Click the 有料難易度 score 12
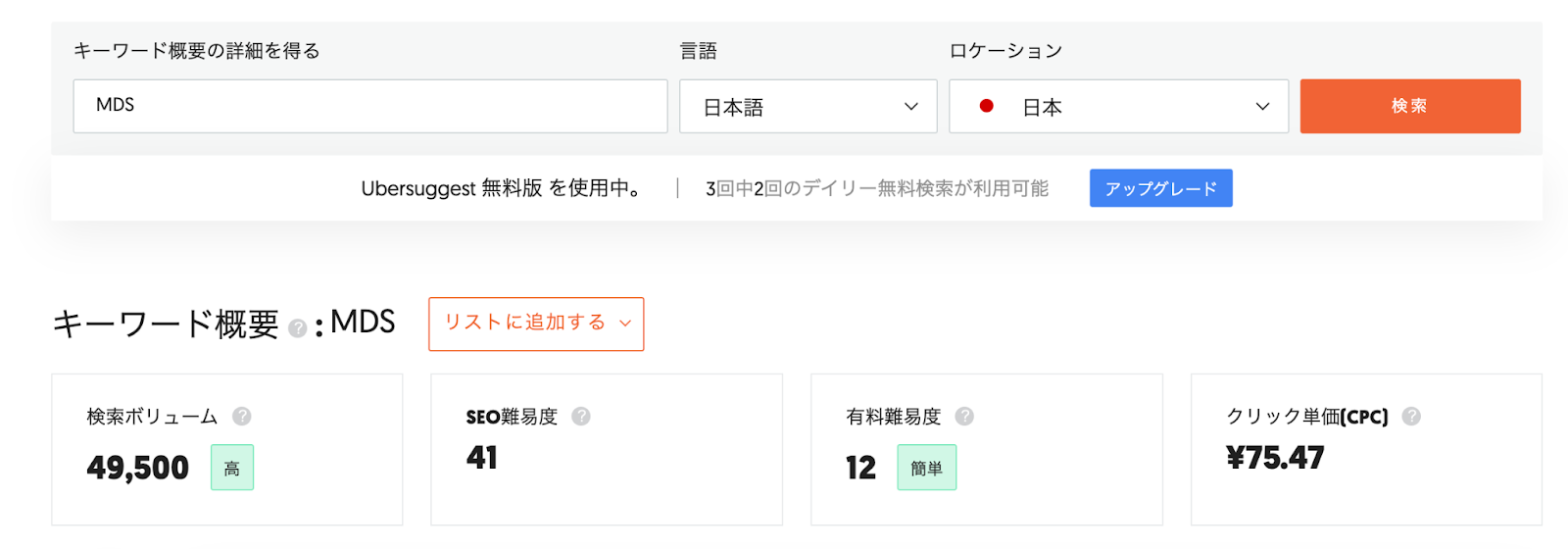Viewport: 1568px width, 549px height. [x=861, y=468]
